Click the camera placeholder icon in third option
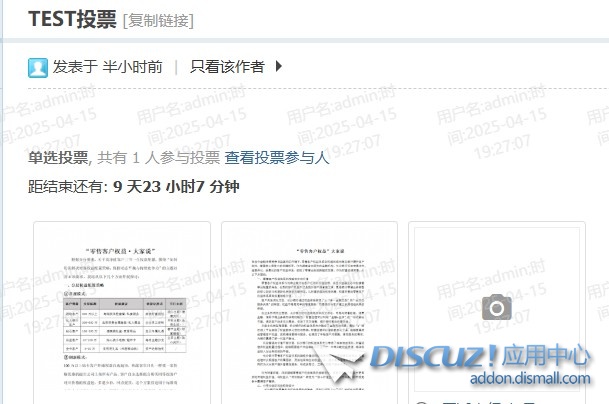Screen dimensions: 609x404 click(x=497, y=307)
